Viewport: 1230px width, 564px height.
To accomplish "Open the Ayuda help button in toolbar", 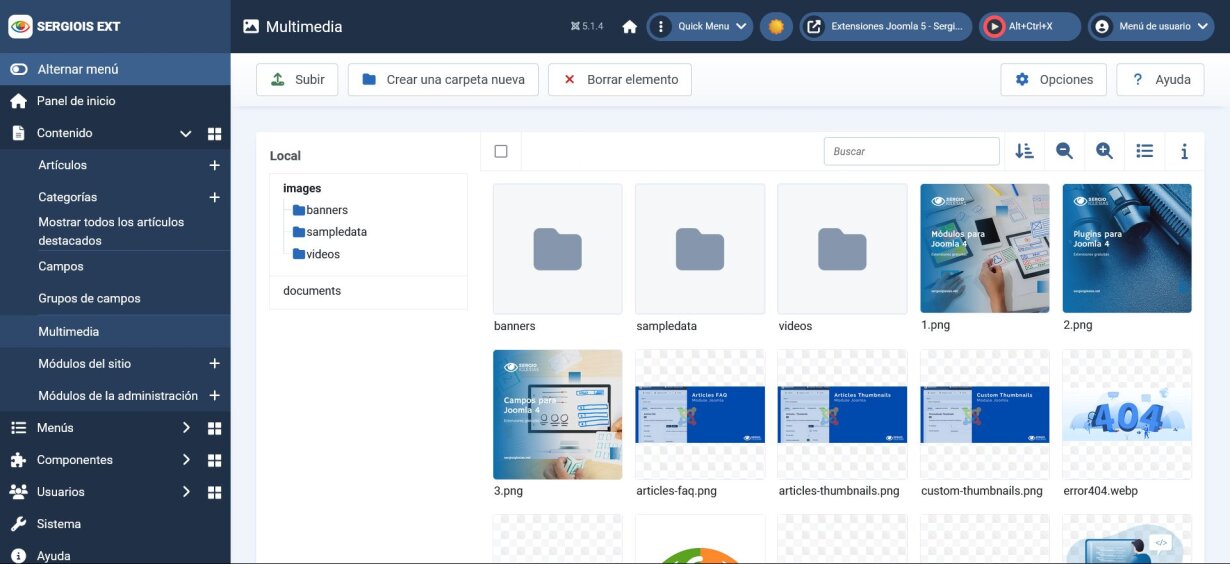I will point(1160,80).
